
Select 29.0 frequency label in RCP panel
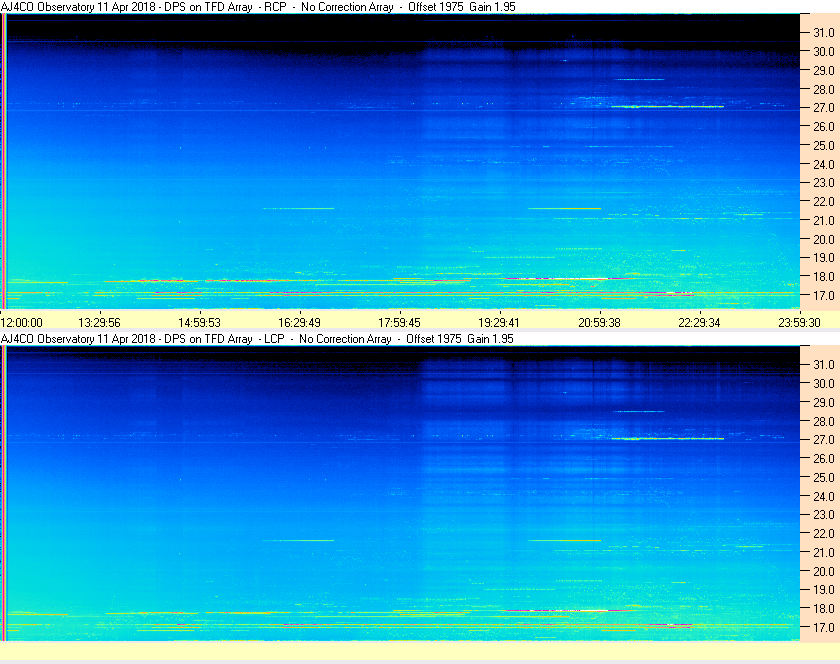(x=824, y=70)
